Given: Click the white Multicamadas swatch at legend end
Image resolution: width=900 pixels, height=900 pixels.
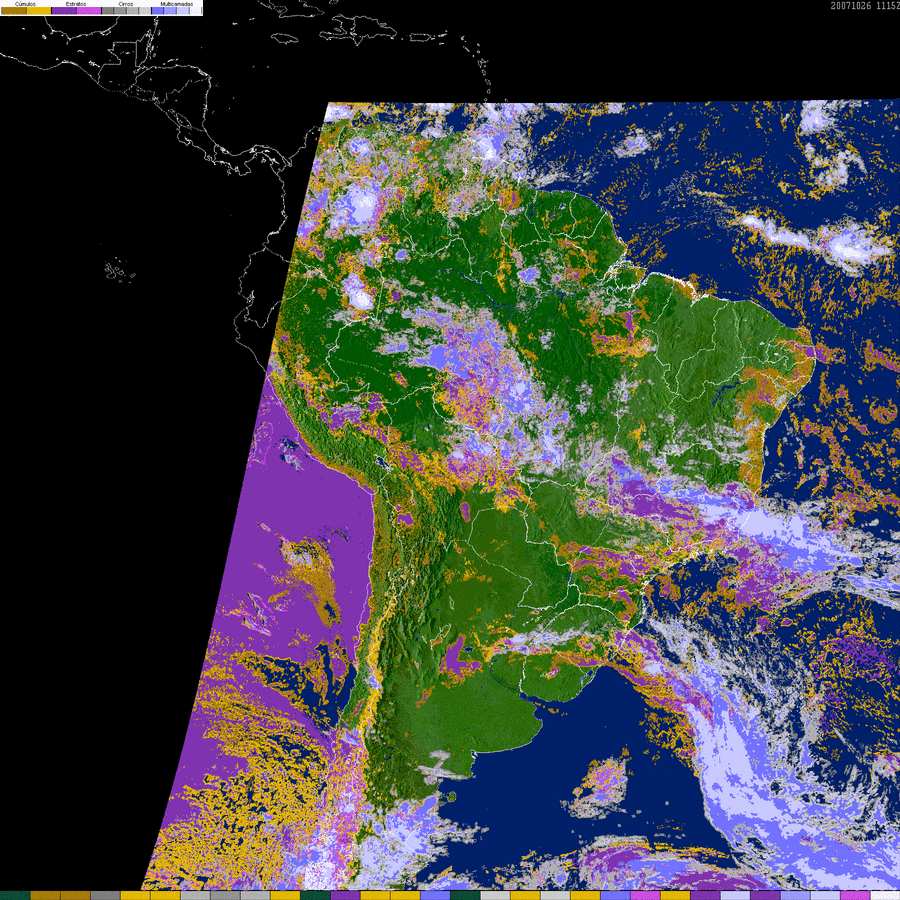Looking at the screenshot, I should pos(196,11).
